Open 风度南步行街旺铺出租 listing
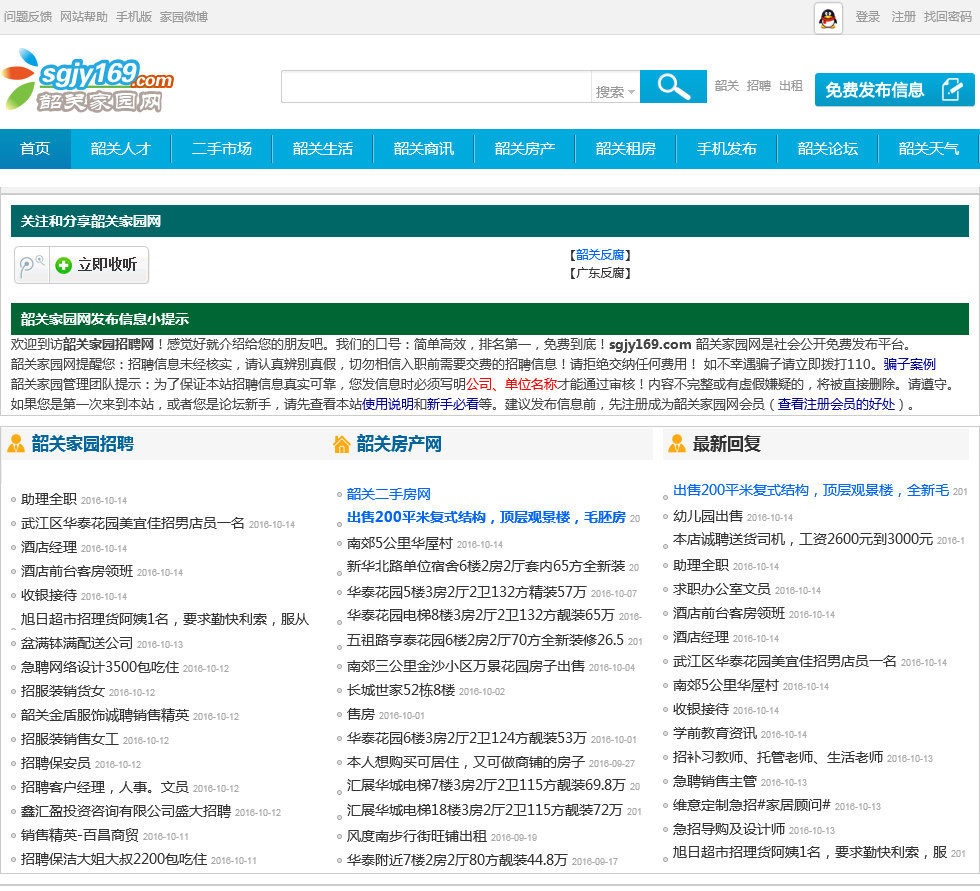The height and width of the screenshot is (891, 980). point(417,836)
